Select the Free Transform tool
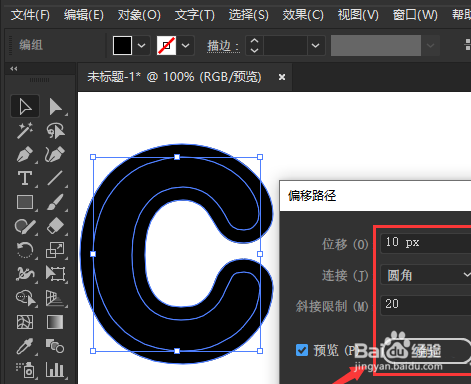Image resolution: width=471 pixels, height=384 pixels. 55,274
